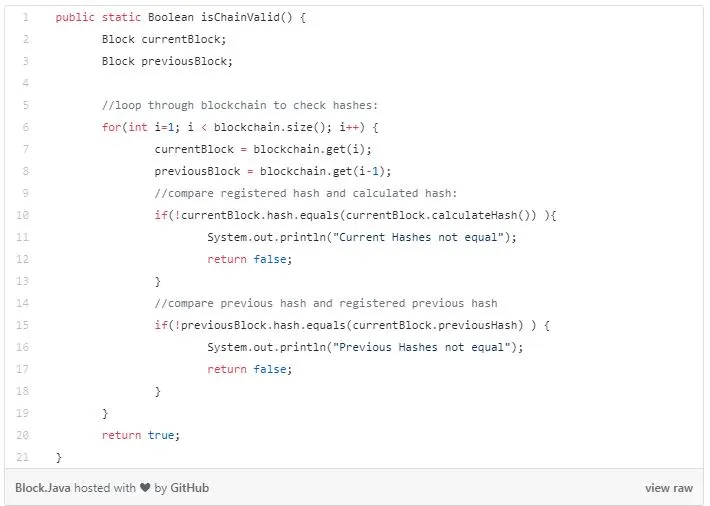
Task: Click the Block previousBlock declaration
Action: (167, 62)
